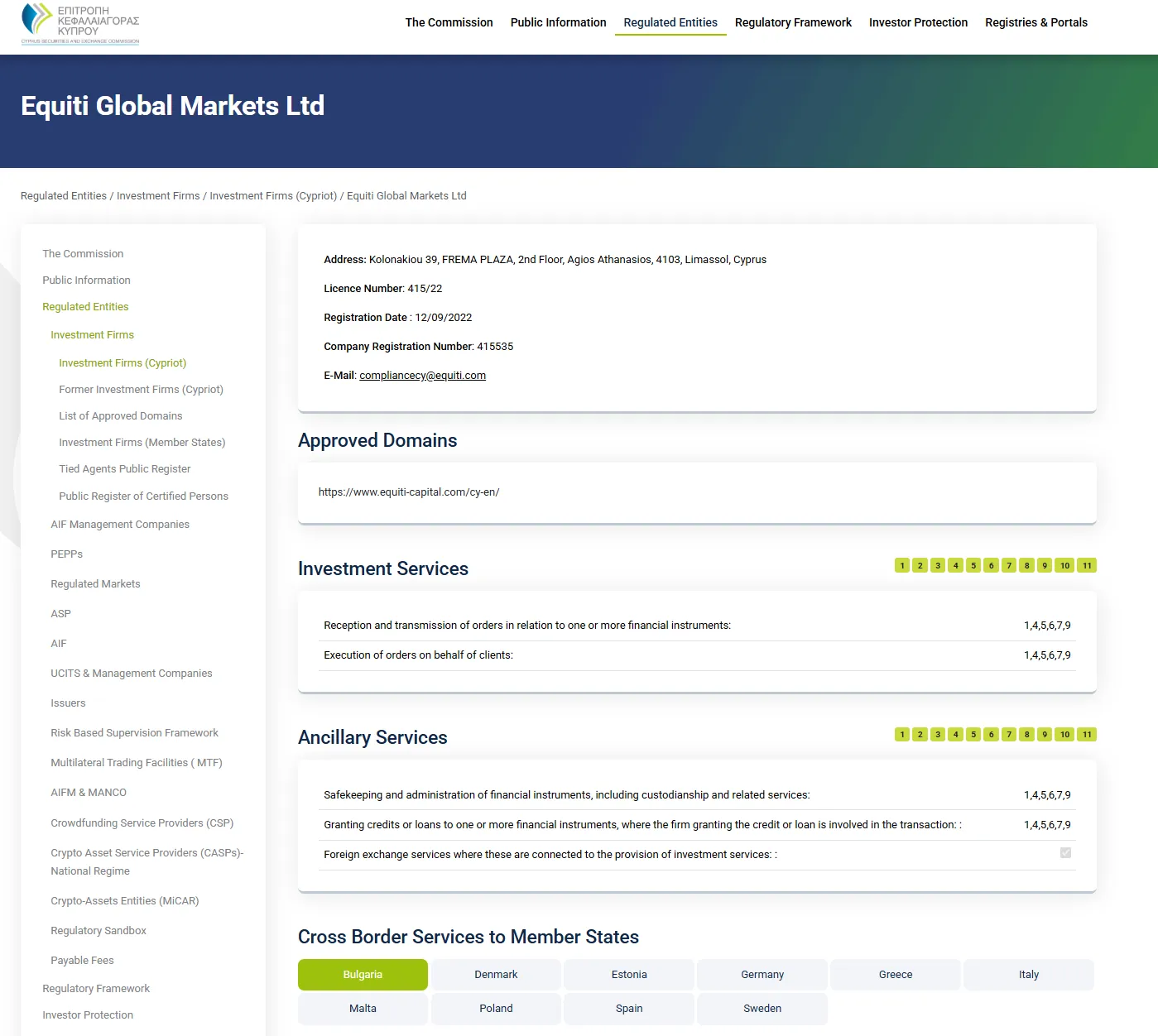Select the Spain member state tab

(629, 1009)
